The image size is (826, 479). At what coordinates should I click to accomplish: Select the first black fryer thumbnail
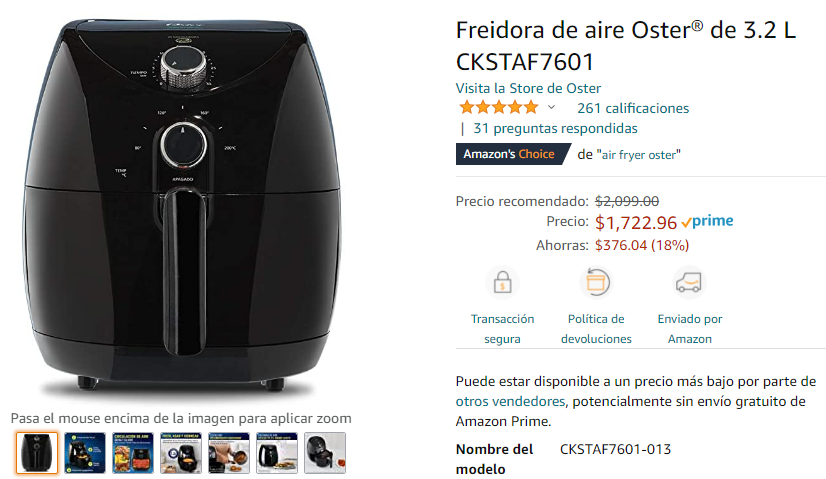[x=37, y=453]
